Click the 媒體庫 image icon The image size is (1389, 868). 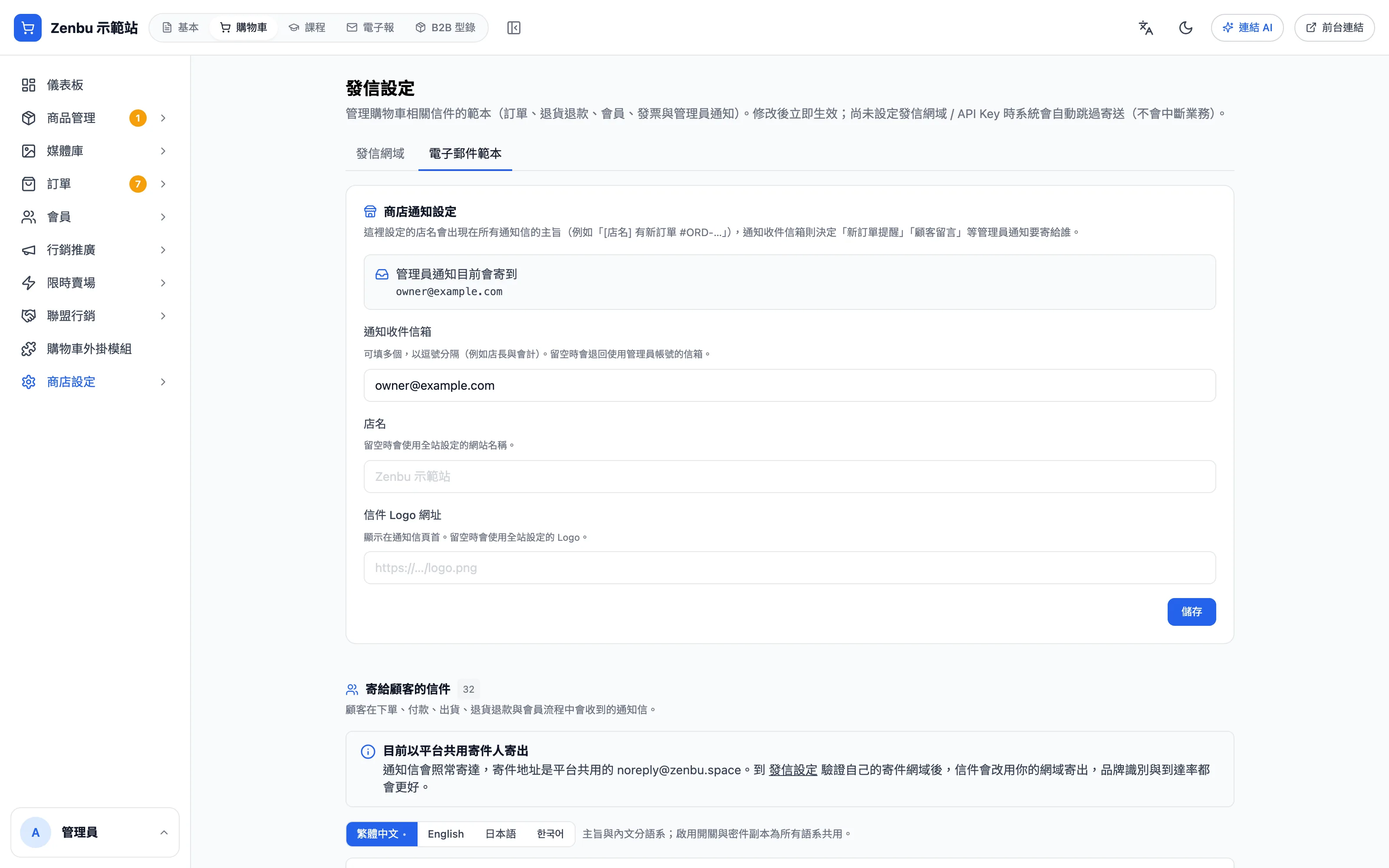[29, 151]
